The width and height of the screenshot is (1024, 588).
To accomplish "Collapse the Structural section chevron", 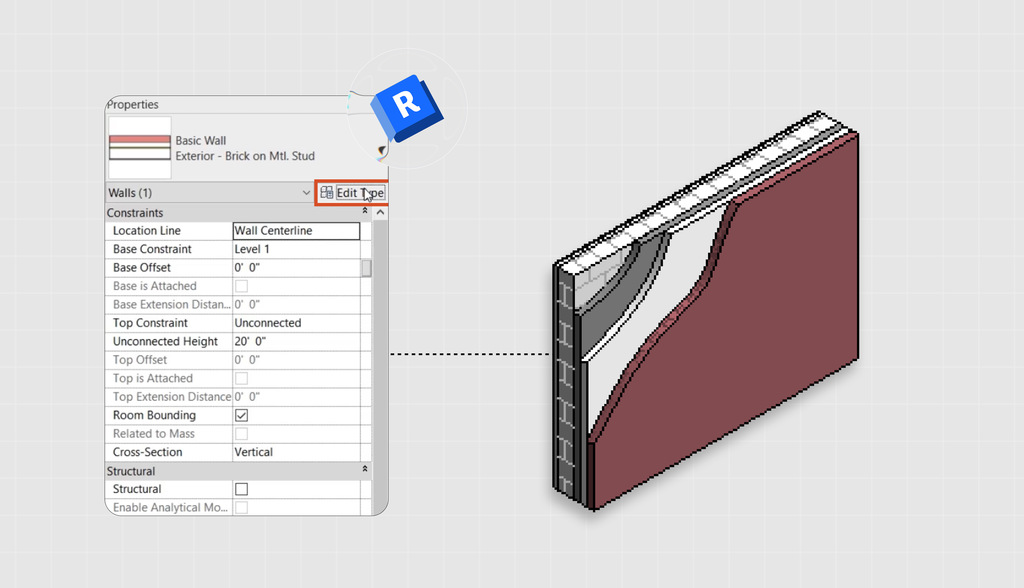I will [x=367, y=471].
